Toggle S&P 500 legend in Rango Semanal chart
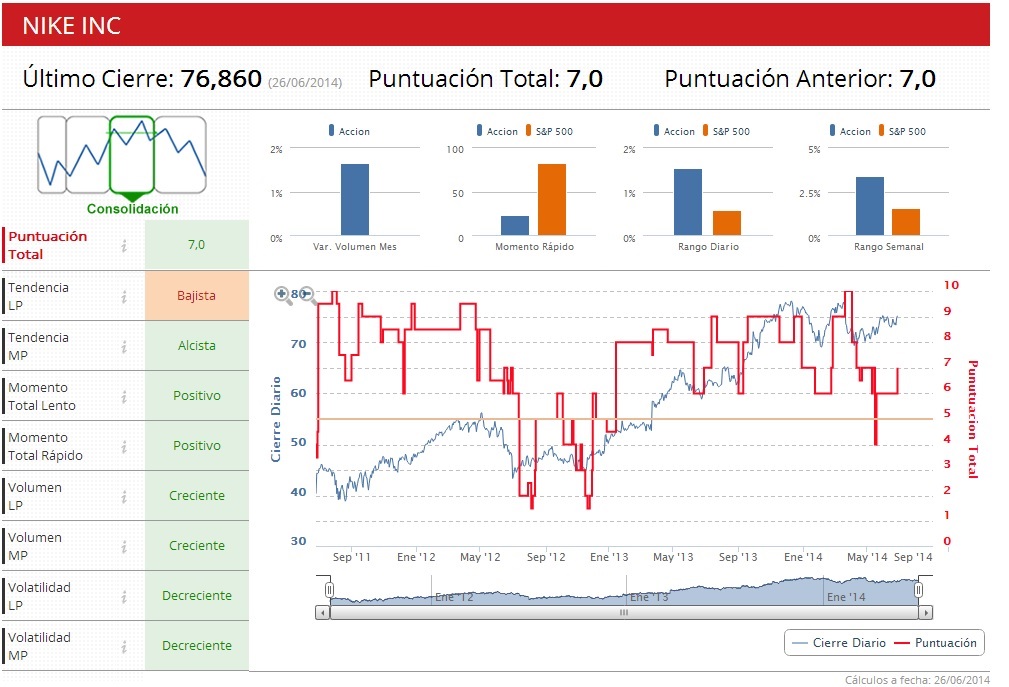This screenshot has height=687, width=1009. (902, 131)
